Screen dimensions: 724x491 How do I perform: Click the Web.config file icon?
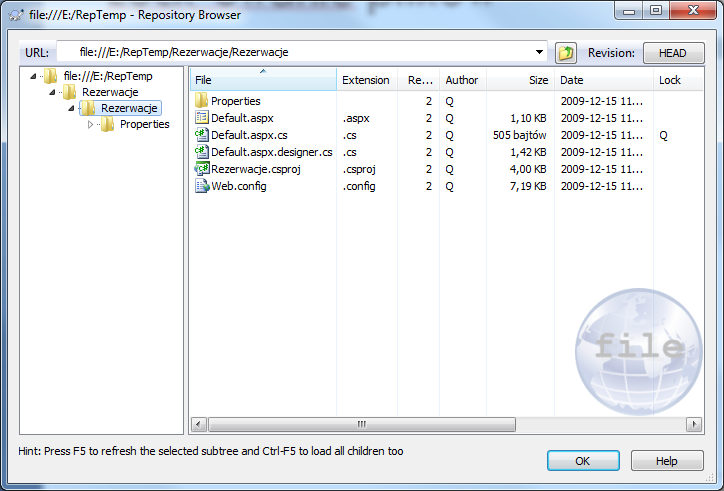click(x=202, y=186)
